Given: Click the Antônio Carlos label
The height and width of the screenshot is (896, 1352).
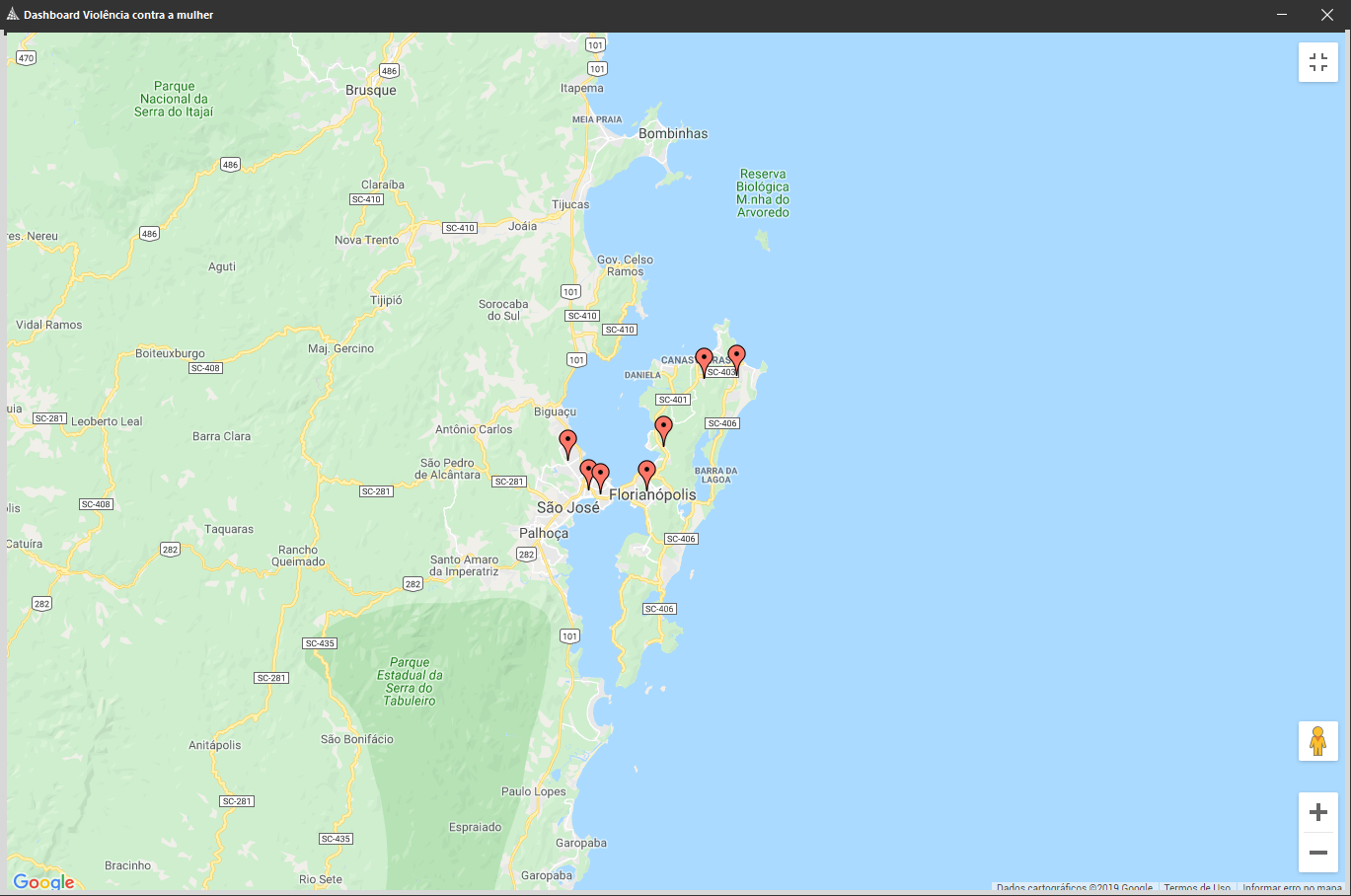Looking at the screenshot, I should 474,429.
